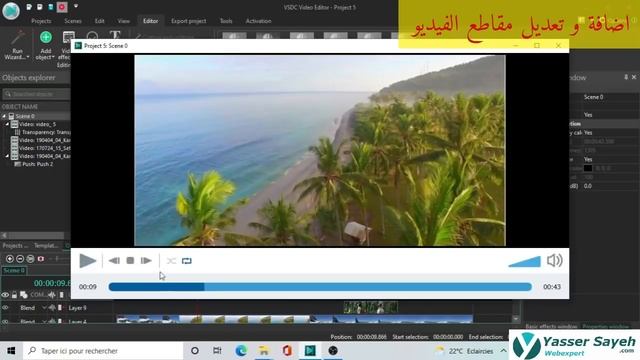640x360 pixels.
Task: Click timeline zoom in plus icon
Action: pos(10,259)
